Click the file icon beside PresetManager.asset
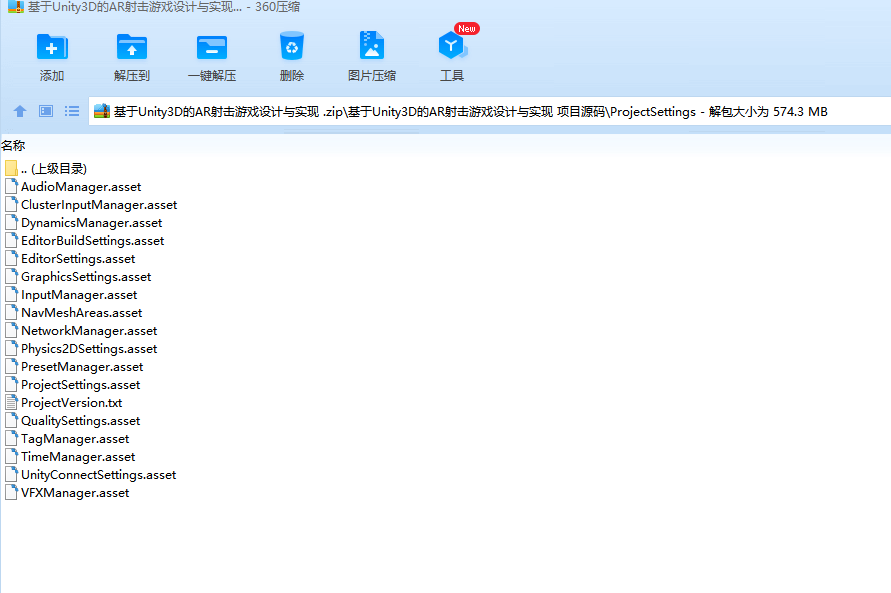Image resolution: width=891 pixels, height=593 pixels. [x=11, y=366]
